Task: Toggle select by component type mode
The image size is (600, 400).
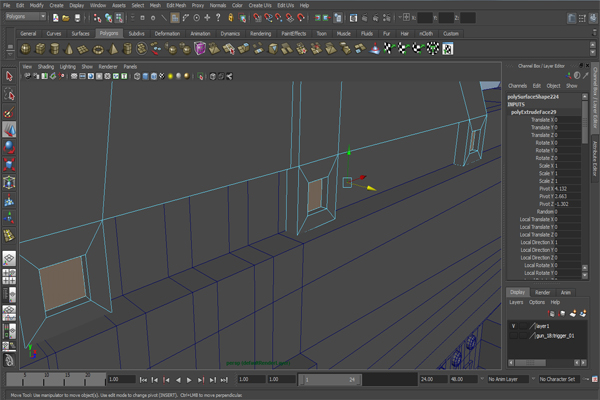Action: tap(119, 18)
